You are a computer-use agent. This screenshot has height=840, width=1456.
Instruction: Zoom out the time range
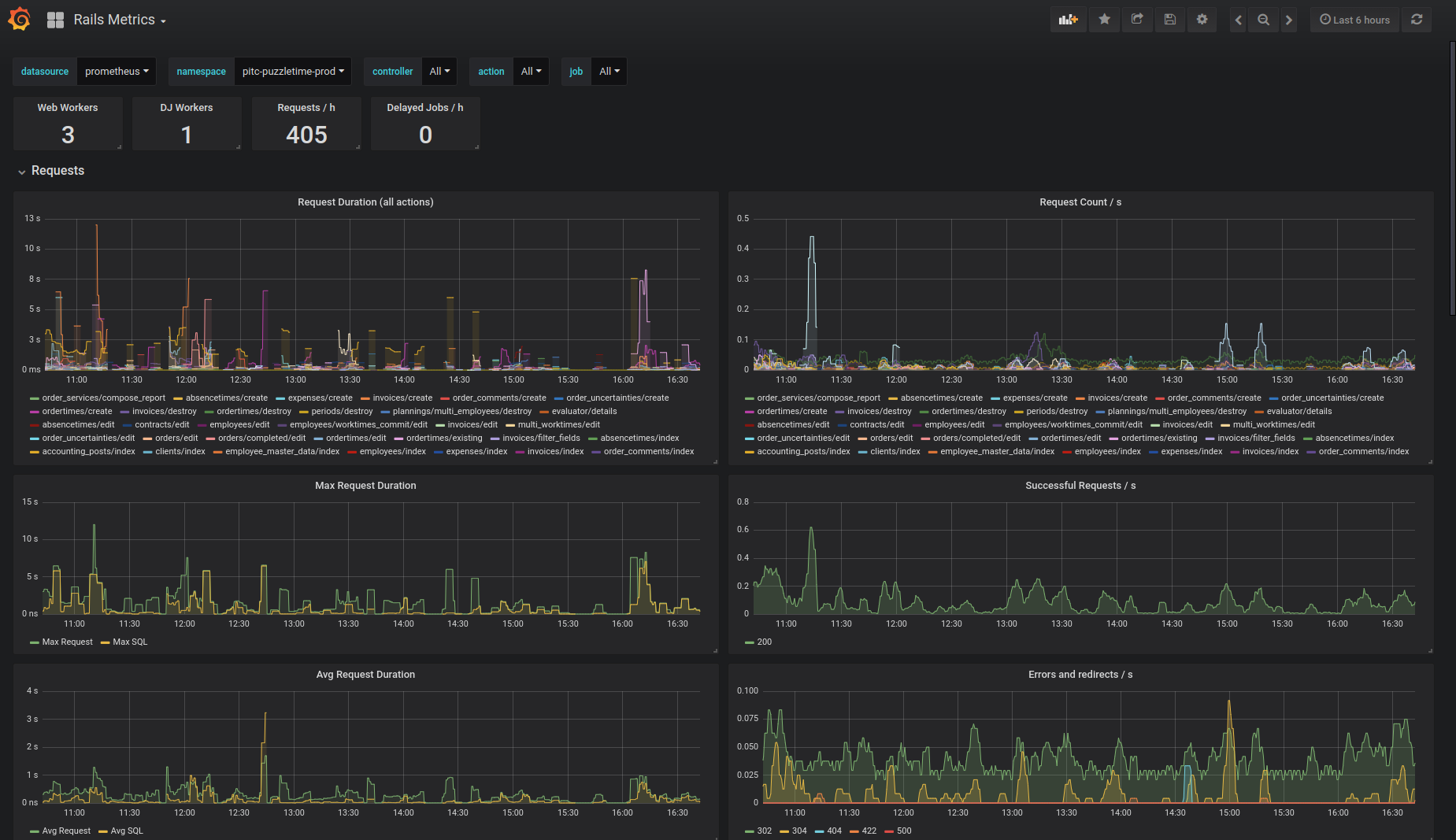1263,20
